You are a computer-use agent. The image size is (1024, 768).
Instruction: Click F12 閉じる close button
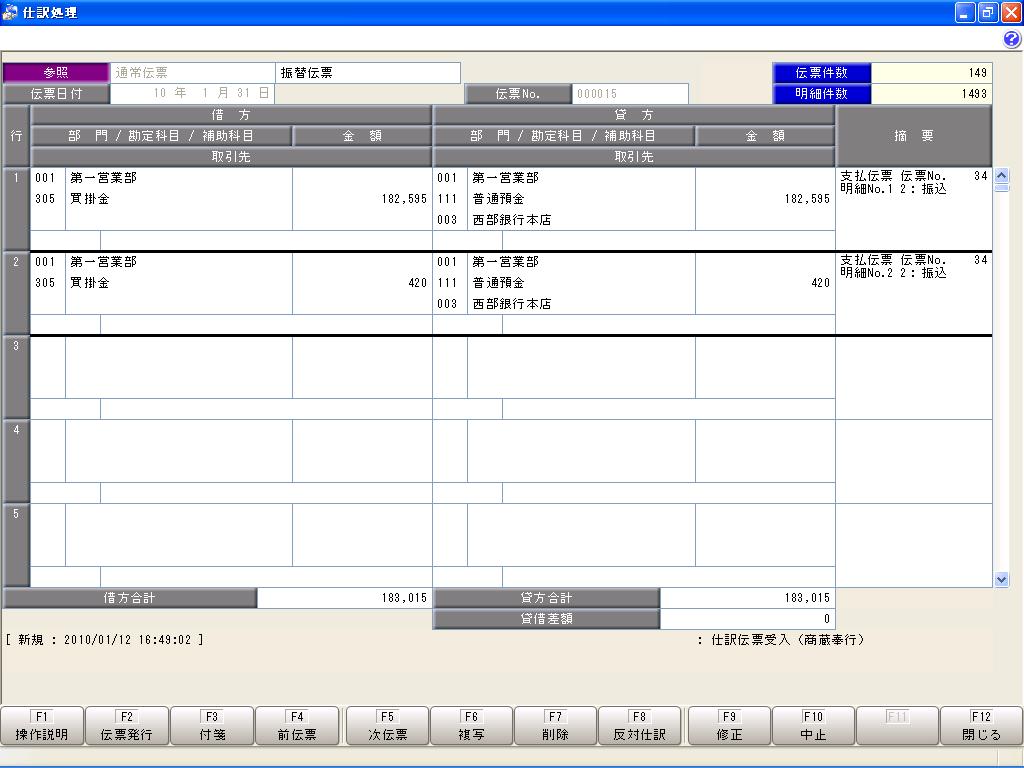click(x=982, y=726)
